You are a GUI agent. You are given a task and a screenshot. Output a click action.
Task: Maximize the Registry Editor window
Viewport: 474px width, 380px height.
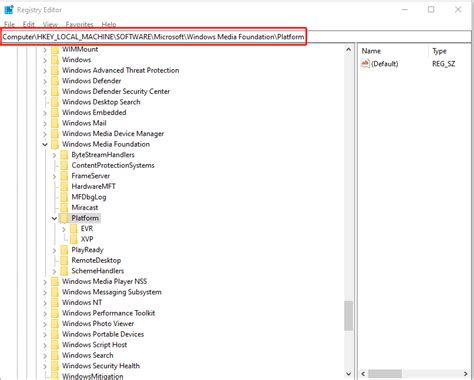(431, 10)
